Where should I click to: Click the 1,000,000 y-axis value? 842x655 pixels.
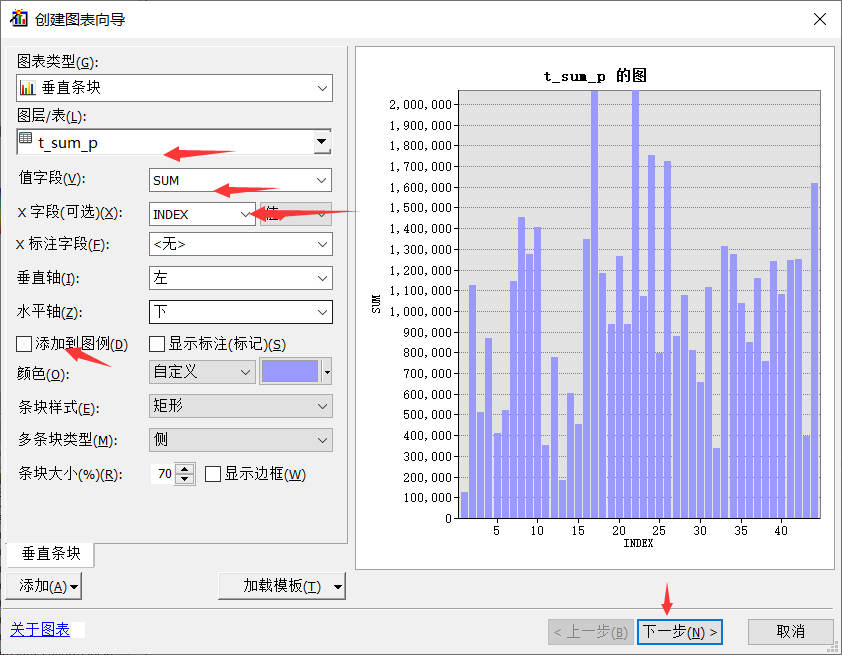(x=420, y=312)
